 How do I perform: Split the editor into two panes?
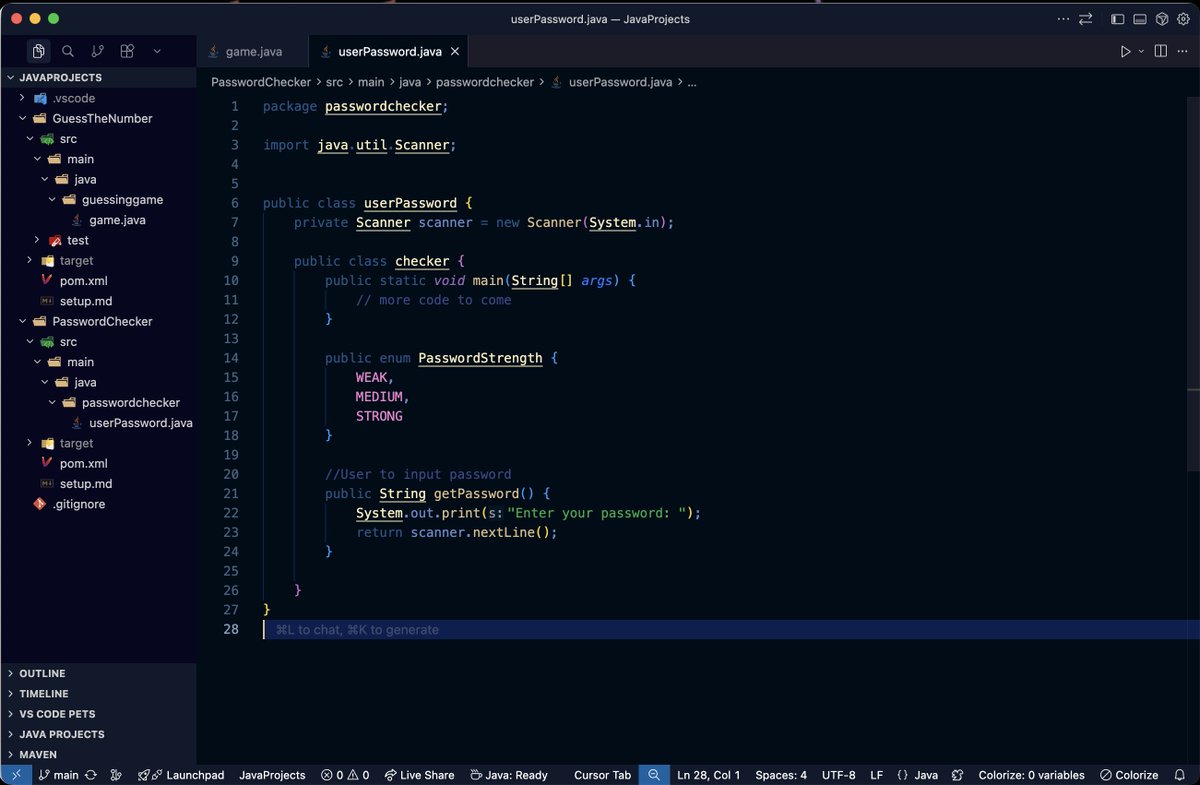[x=1159, y=51]
